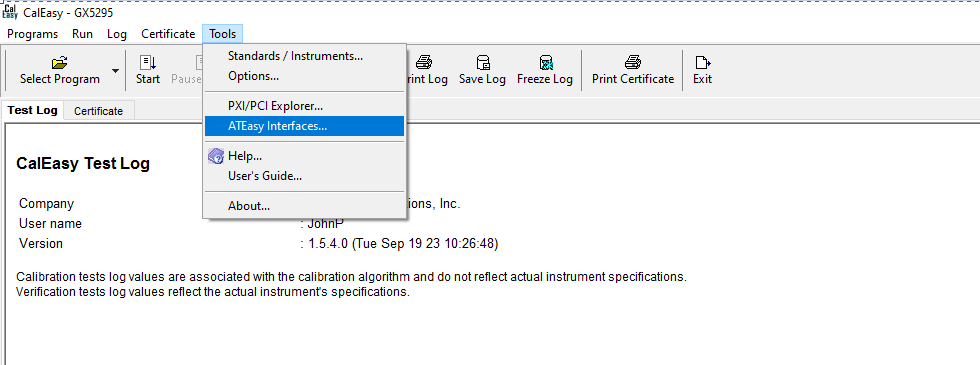Select ATEasy Interfaces... menu entry
Viewport: 980px width, 365px height.
tap(304, 126)
